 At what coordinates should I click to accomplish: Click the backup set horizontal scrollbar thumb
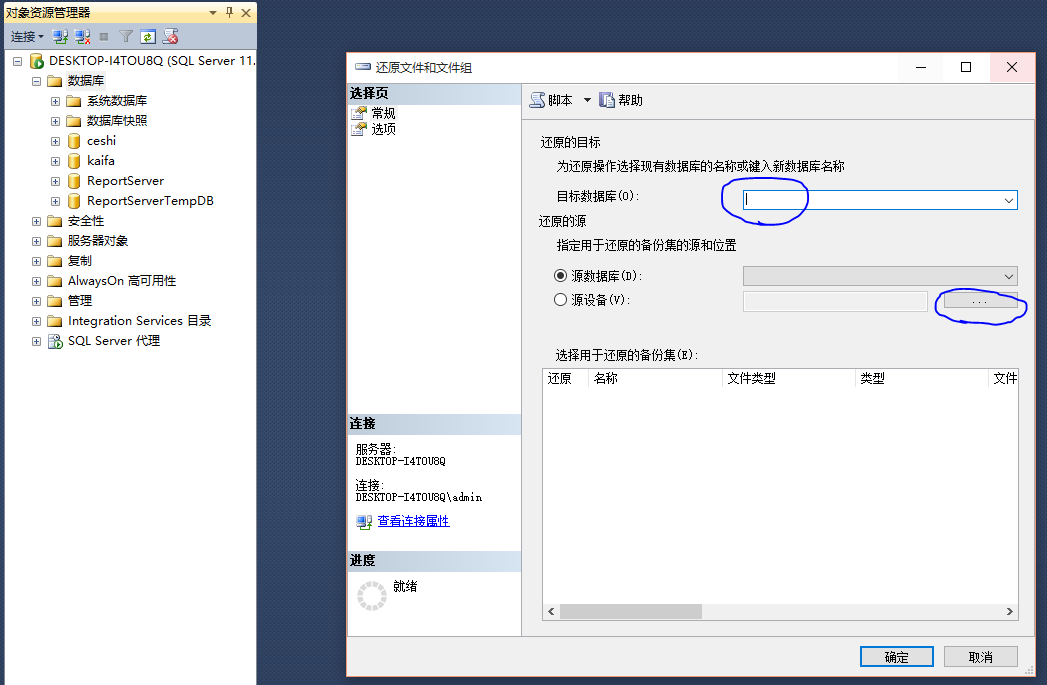[631, 612]
